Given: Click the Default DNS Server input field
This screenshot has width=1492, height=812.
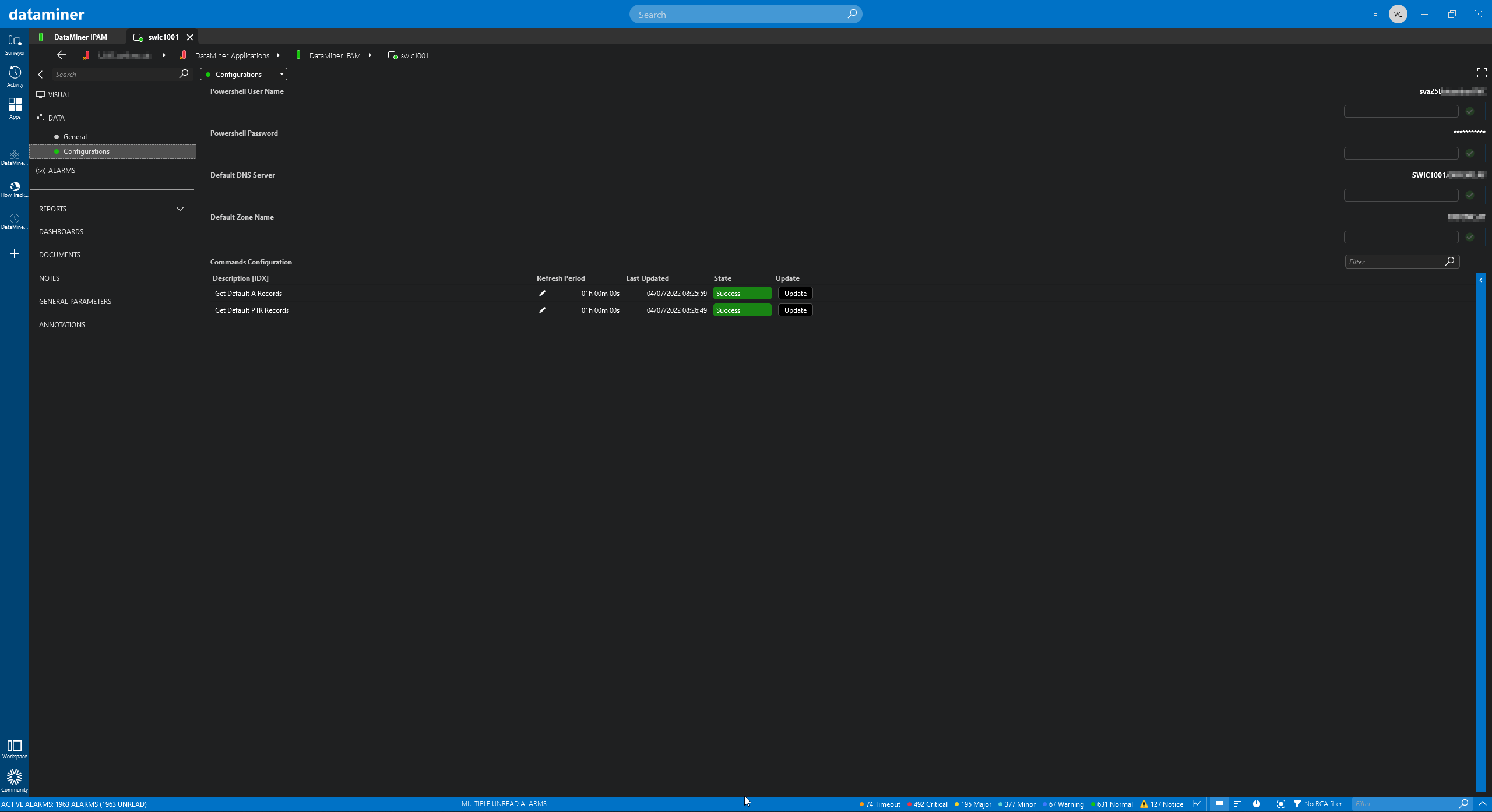Looking at the screenshot, I should pos(1401,195).
